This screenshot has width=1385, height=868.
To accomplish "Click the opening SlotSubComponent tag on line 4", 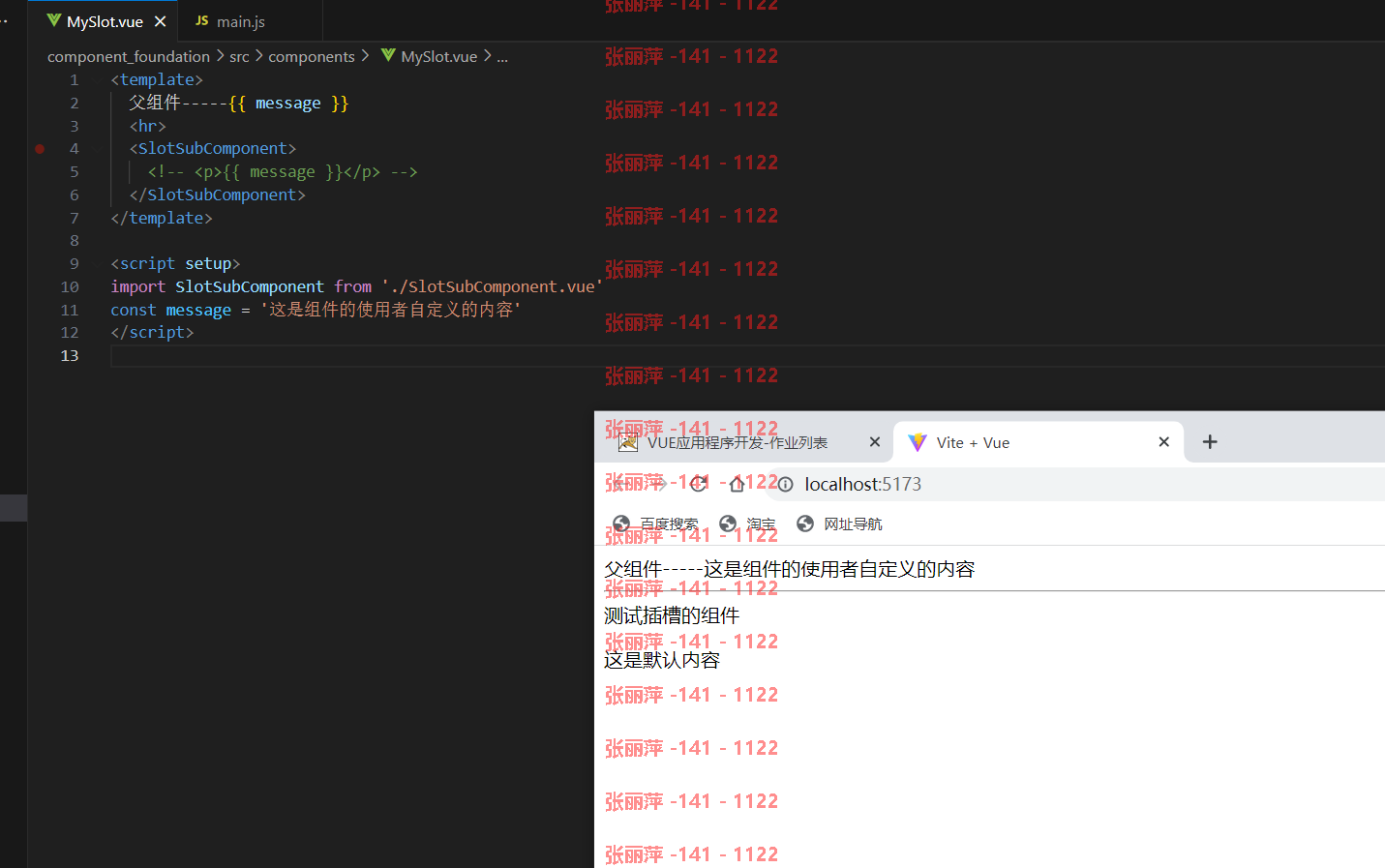I will click(x=213, y=148).
